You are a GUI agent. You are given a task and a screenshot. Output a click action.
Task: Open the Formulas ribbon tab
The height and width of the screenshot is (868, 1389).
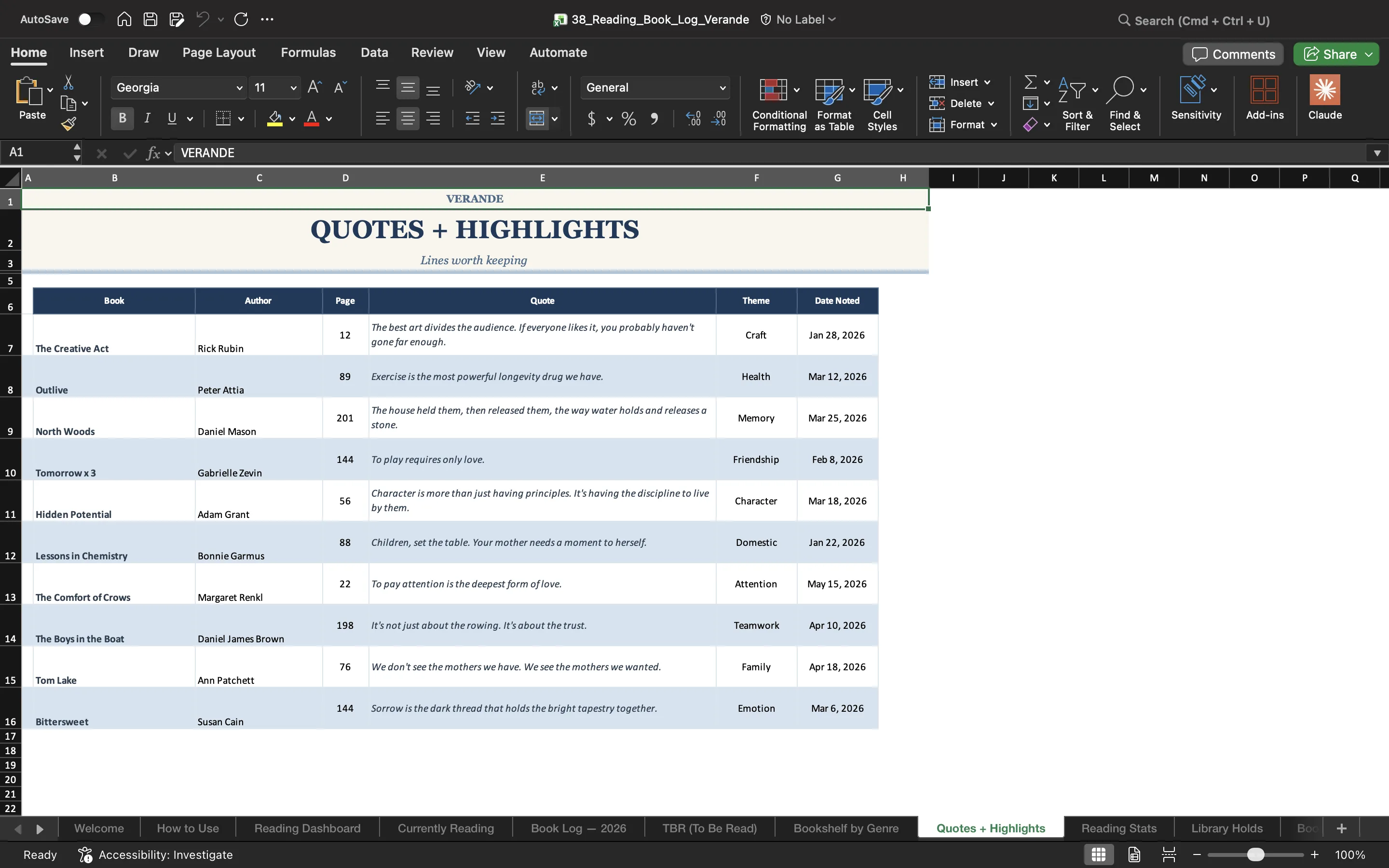point(308,52)
